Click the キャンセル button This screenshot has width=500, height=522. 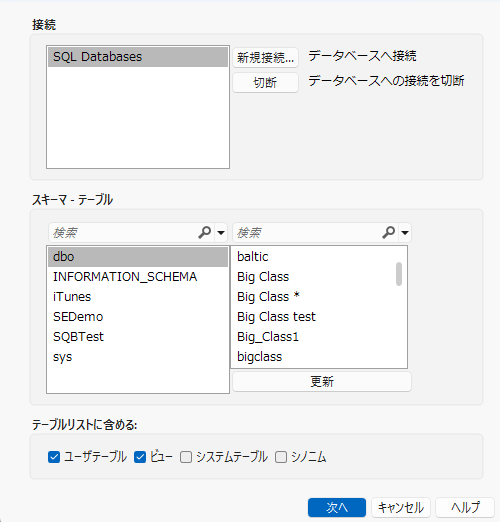tap(401, 507)
